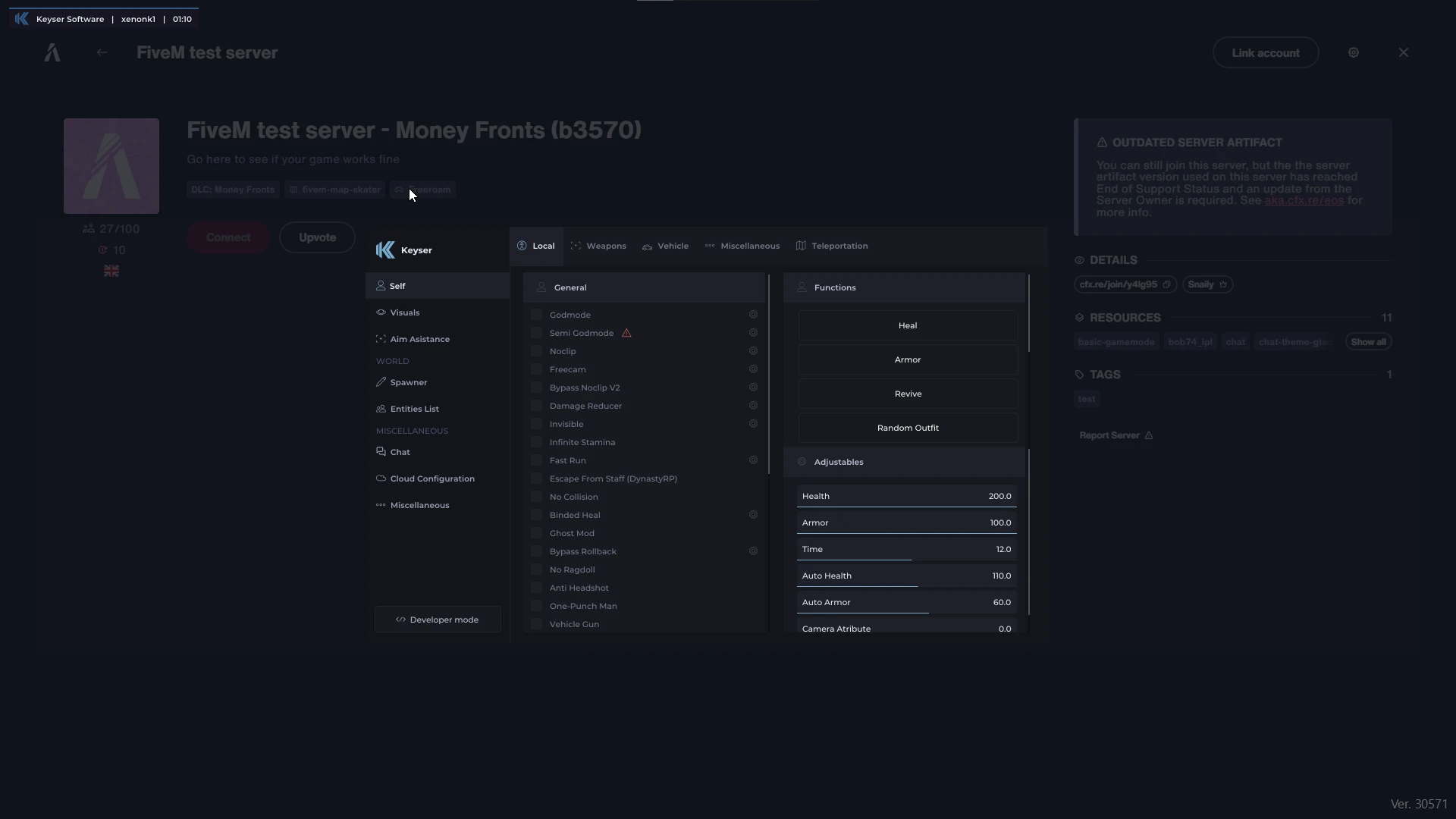Toggle the Invisible checkbox
Viewport: 1456px width, 819px height.
tap(537, 424)
